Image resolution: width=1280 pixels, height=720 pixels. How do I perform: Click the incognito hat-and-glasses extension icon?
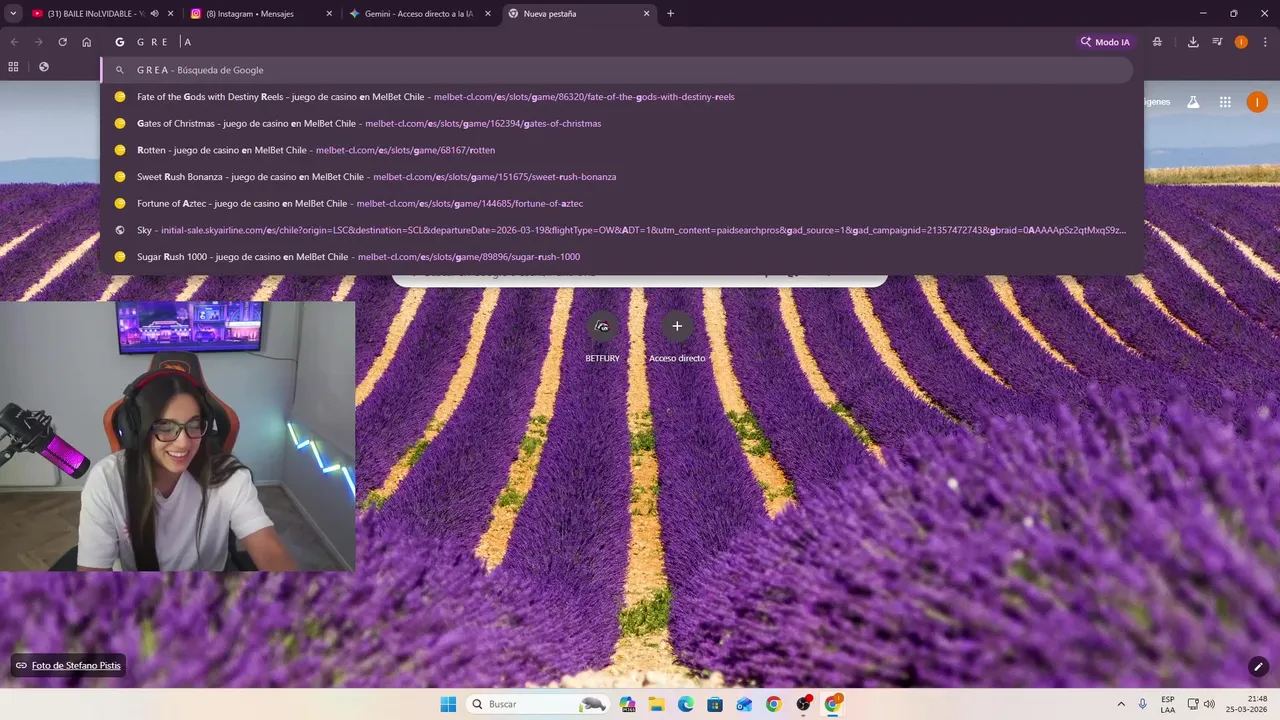click(1157, 42)
